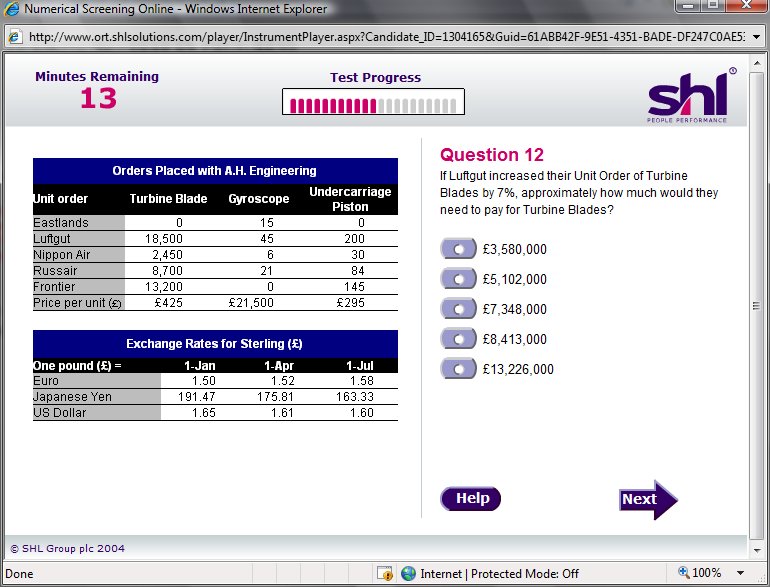This screenshot has width=770, height=587.
Task: Open the zoom level dropdown arrow
Action: point(740,573)
